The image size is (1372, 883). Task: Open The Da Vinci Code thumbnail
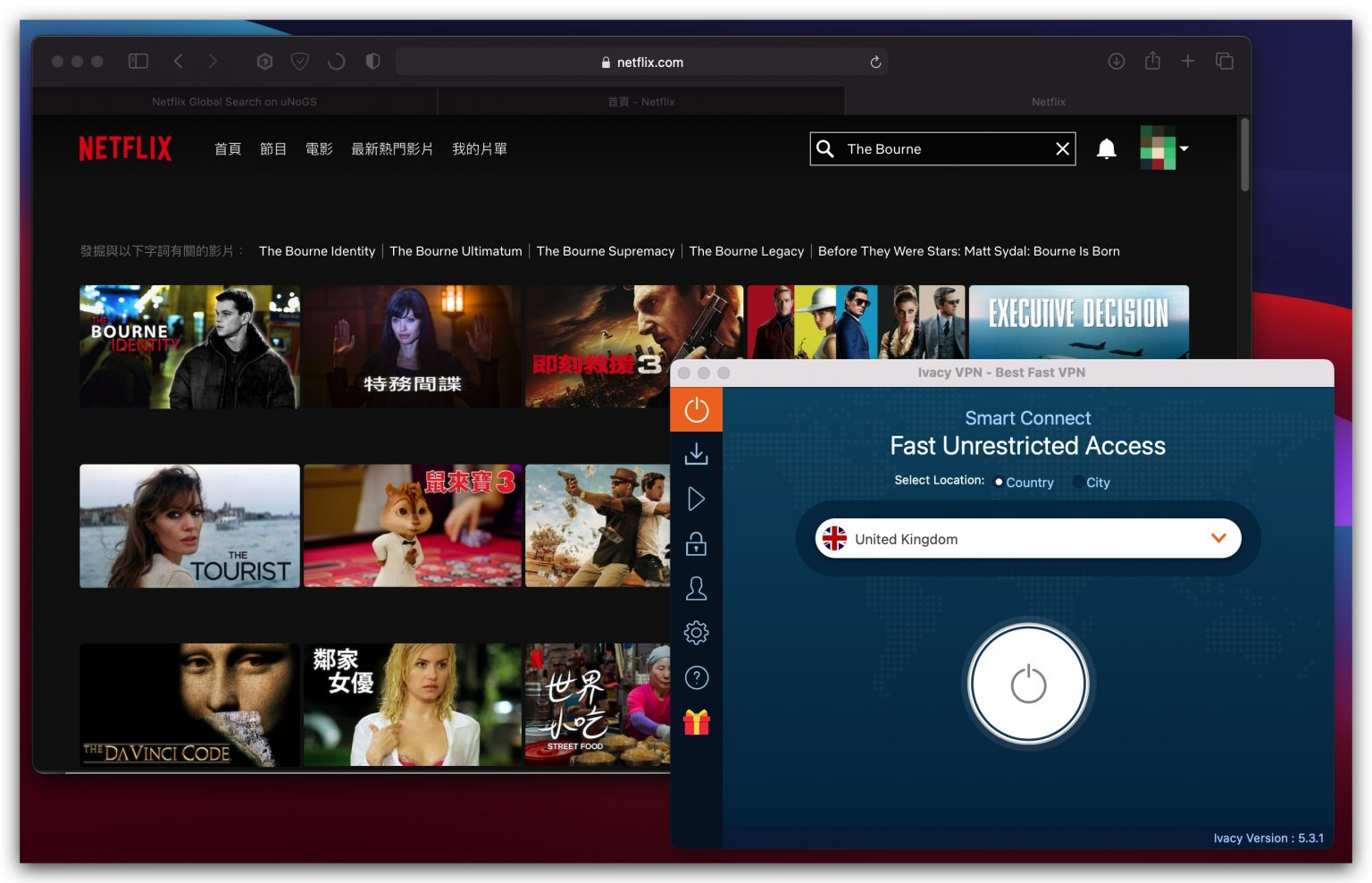[189, 704]
